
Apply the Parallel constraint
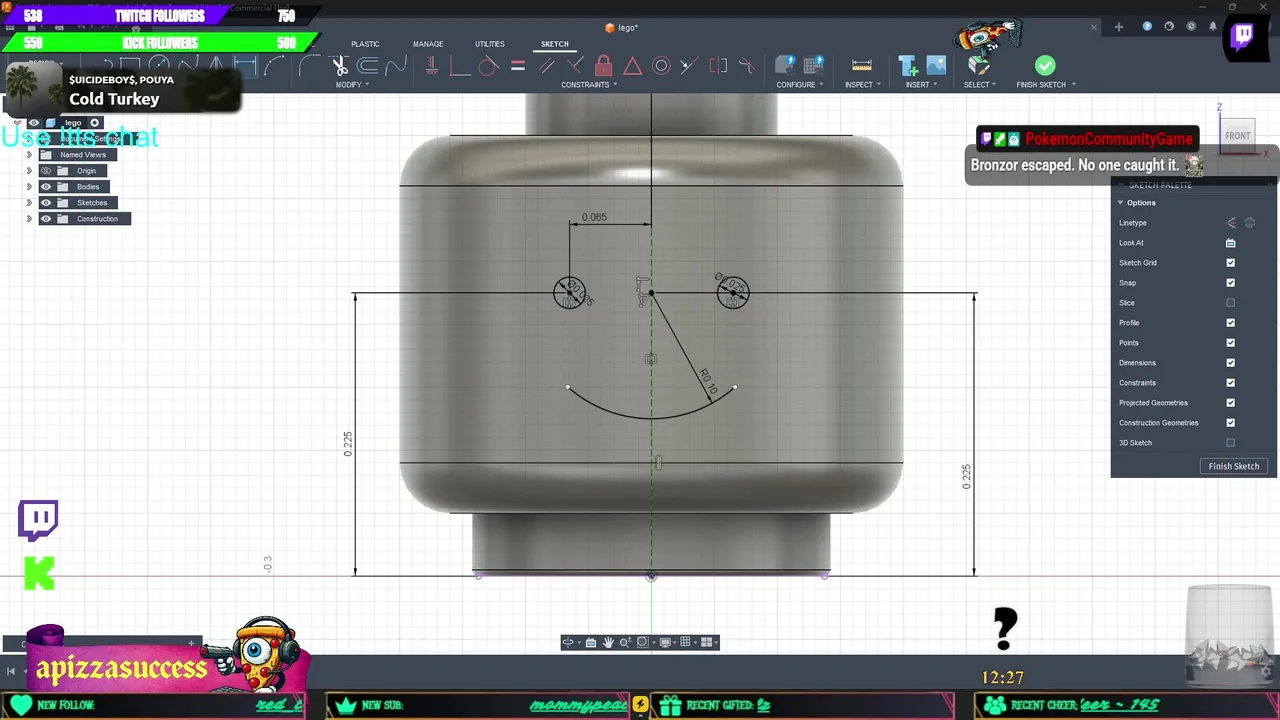546,66
